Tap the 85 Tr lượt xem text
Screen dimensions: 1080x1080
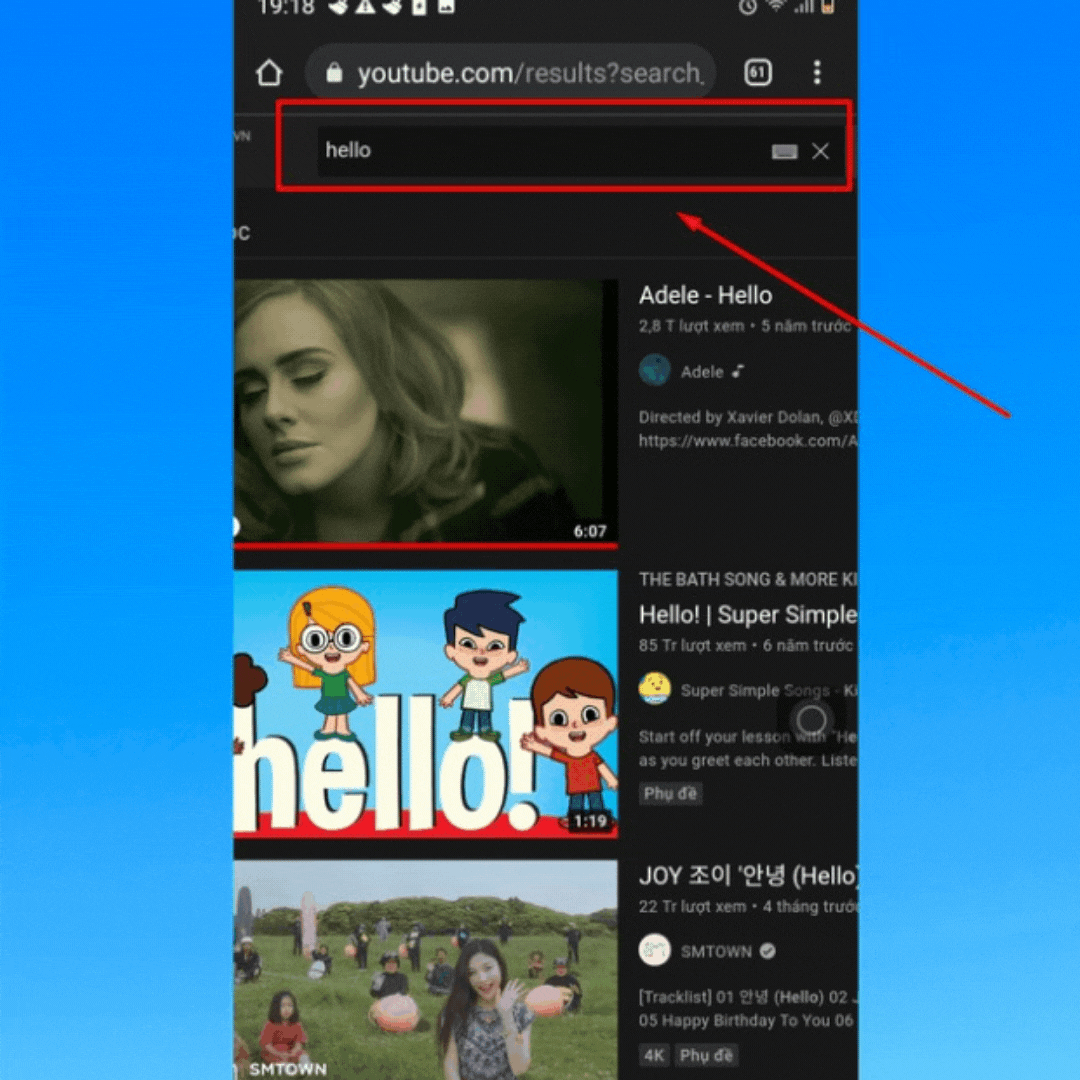point(692,645)
